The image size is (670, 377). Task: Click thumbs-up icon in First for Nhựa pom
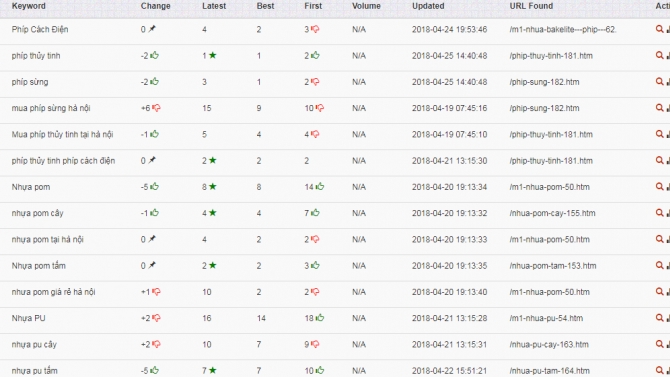click(320, 186)
